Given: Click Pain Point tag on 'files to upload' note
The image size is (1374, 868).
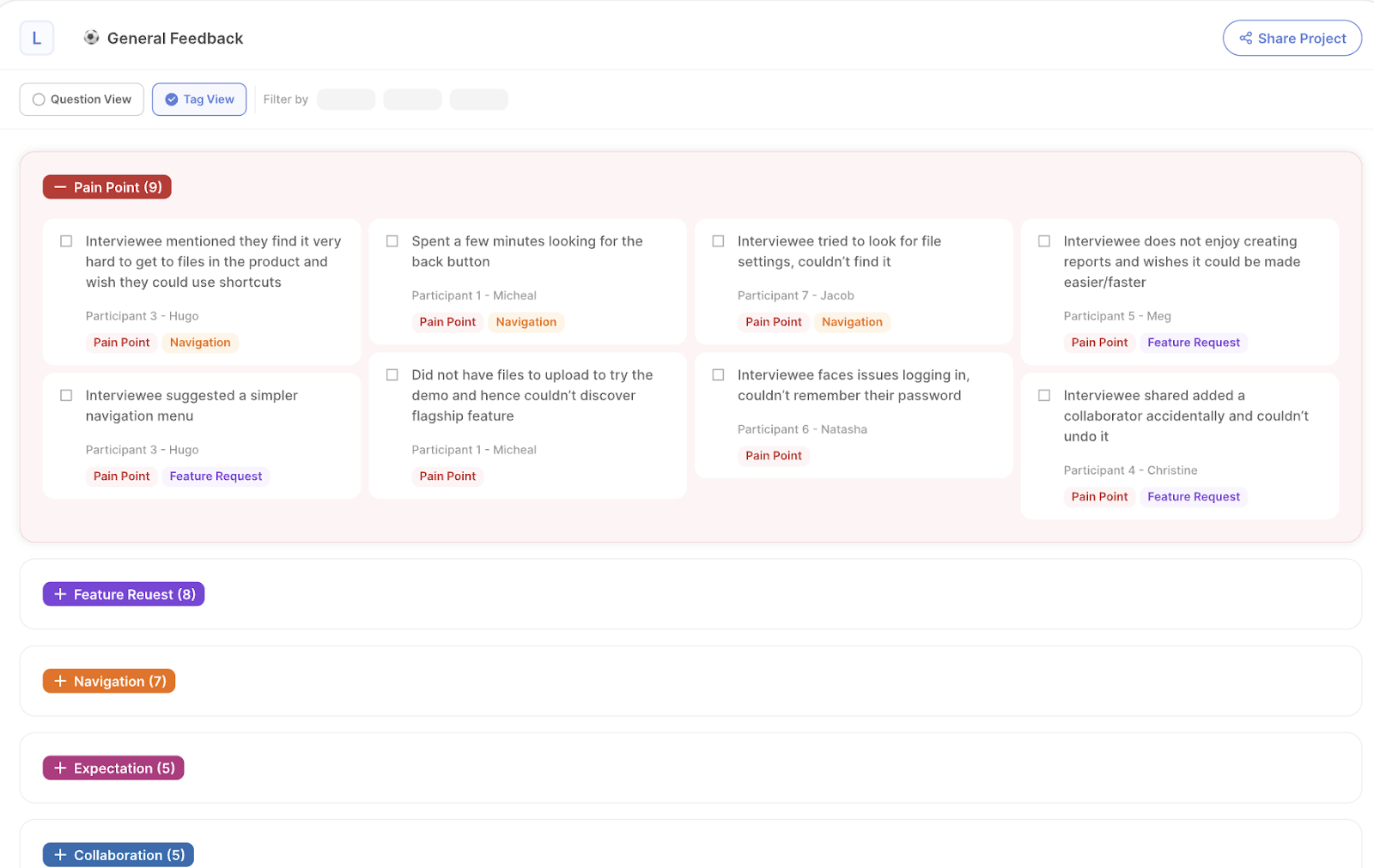Looking at the screenshot, I should tap(447, 476).
